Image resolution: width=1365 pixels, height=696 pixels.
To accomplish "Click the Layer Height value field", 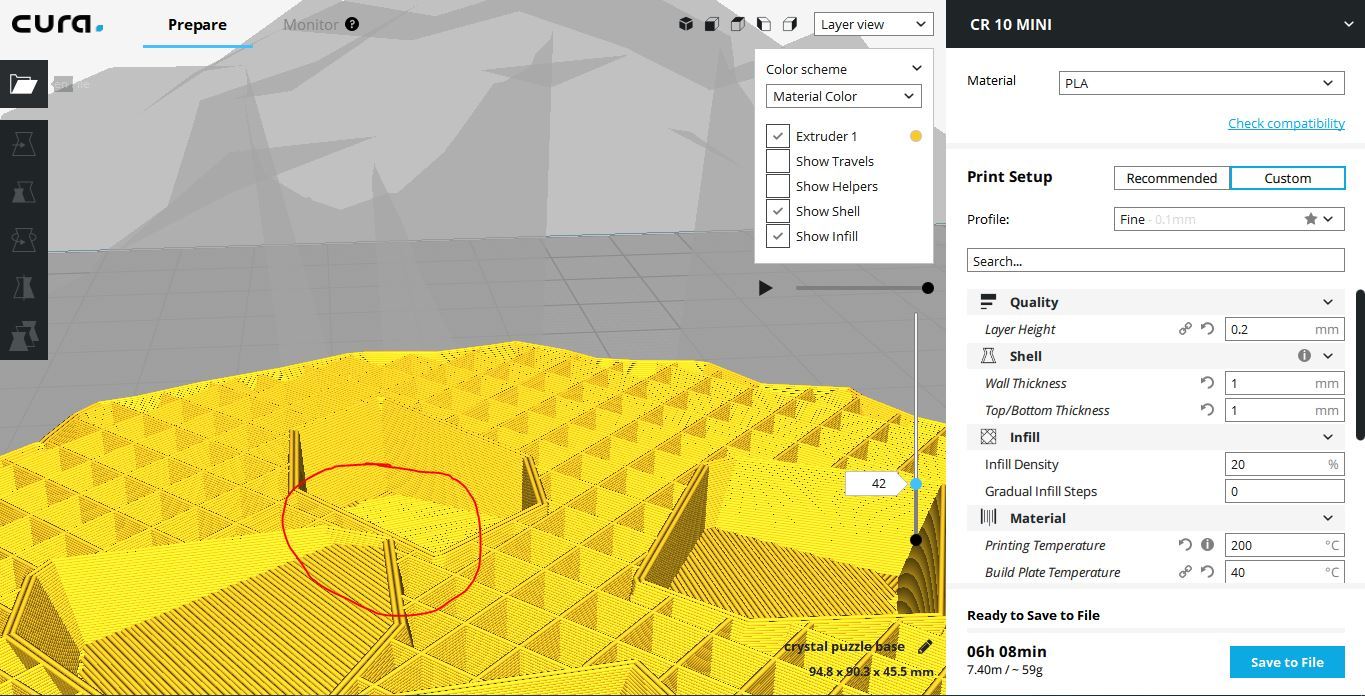I will point(1284,329).
